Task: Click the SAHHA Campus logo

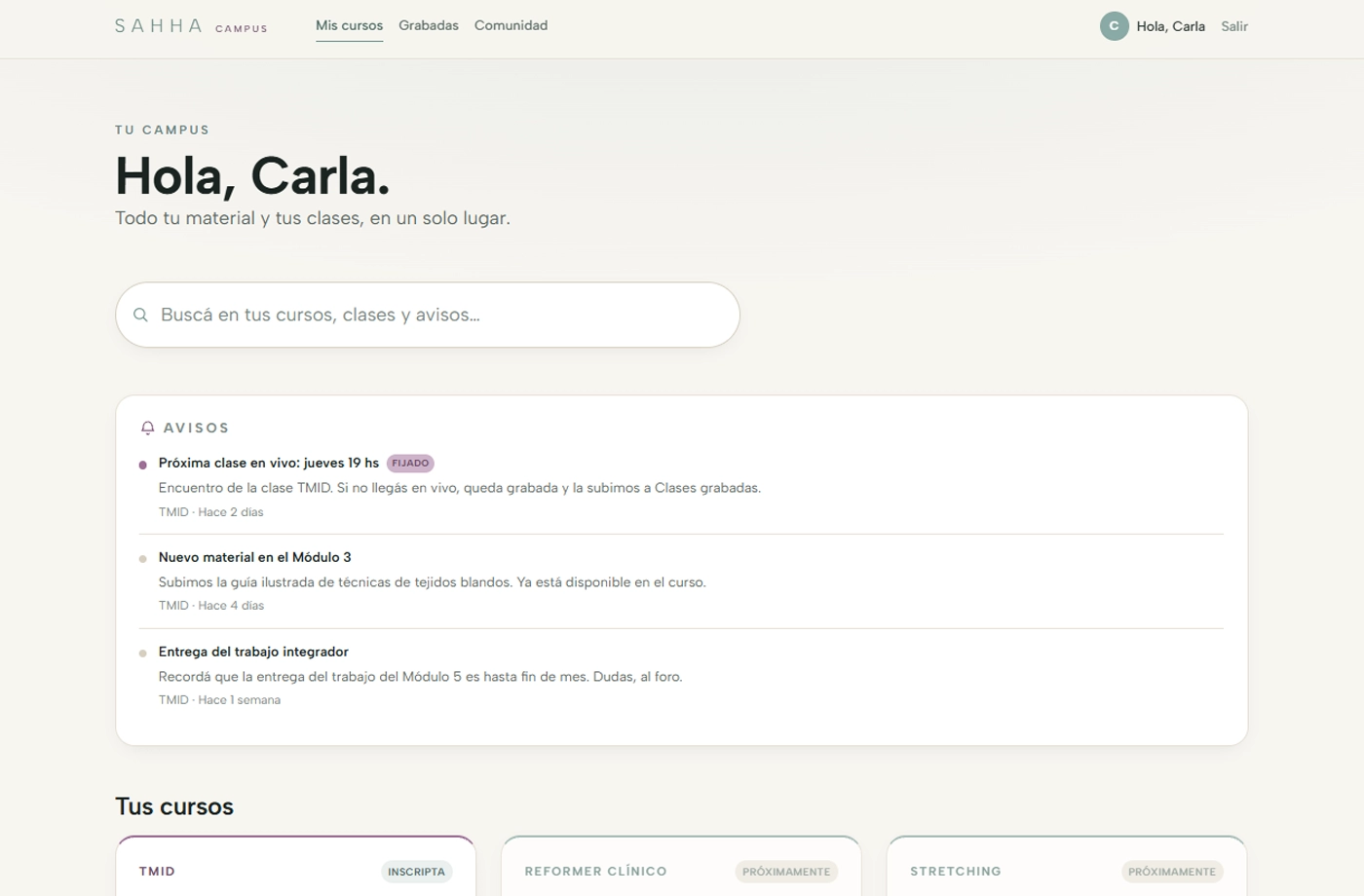Action: point(191,26)
